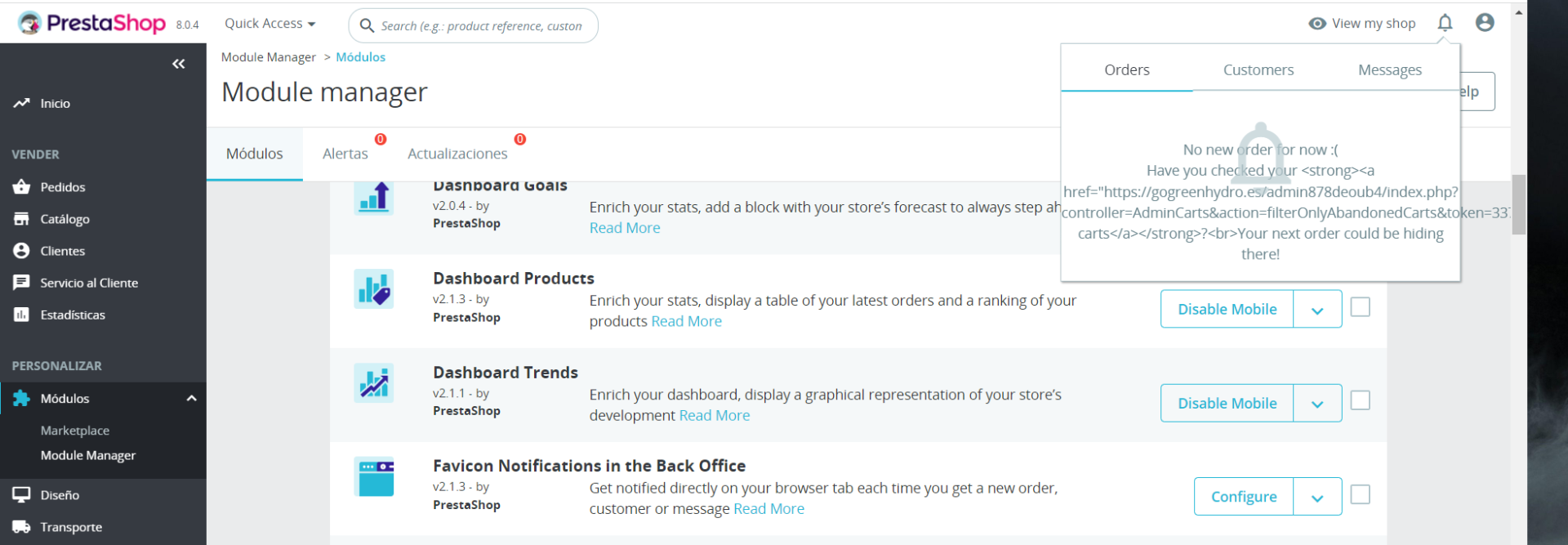Click the Dashboard Trends module title
The image size is (1568, 545).
click(506, 373)
